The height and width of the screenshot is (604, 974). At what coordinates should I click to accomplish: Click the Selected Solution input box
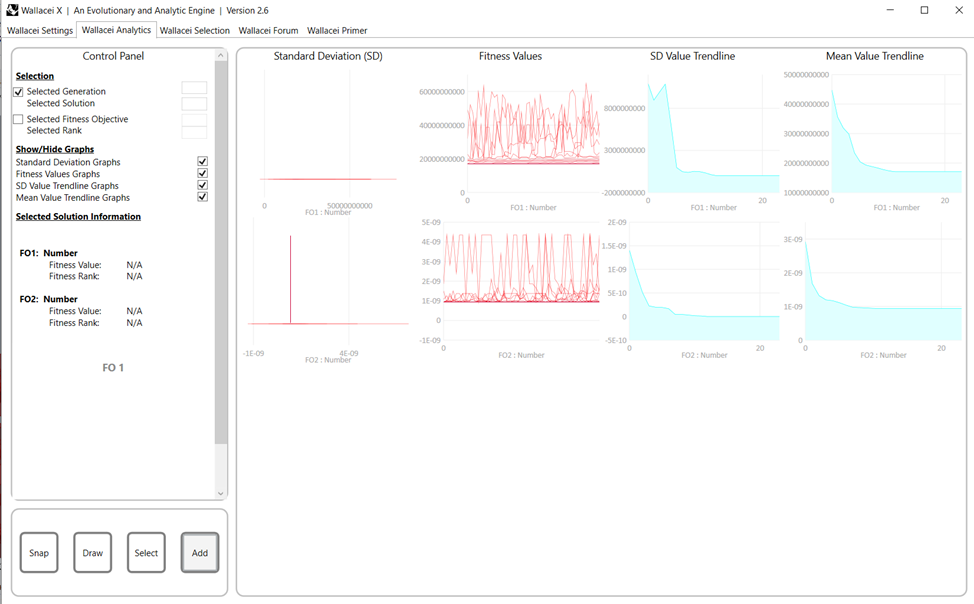[x=194, y=104]
